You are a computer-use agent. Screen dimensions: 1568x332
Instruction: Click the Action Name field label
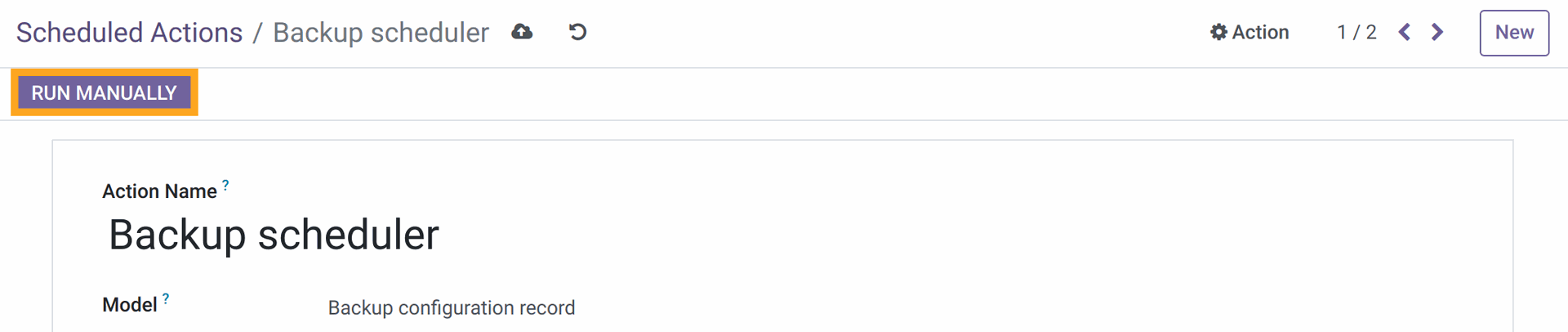coord(159,191)
